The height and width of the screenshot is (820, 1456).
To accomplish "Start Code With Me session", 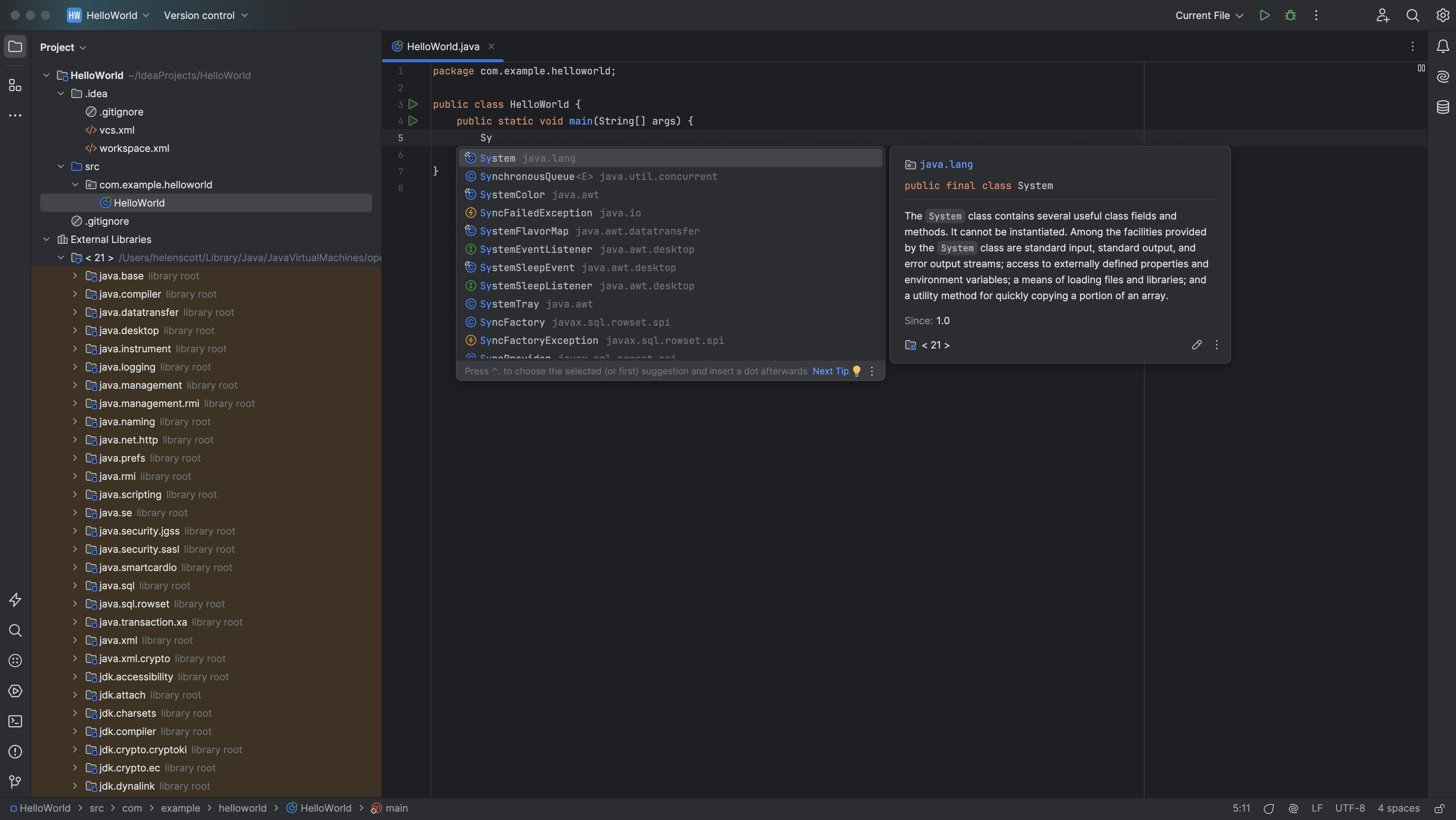I will click(1383, 15).
